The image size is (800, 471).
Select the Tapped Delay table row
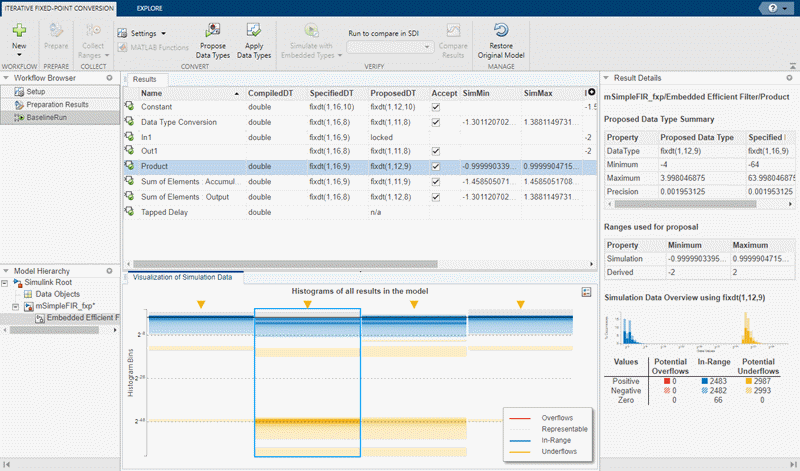[x=164, y=212]
